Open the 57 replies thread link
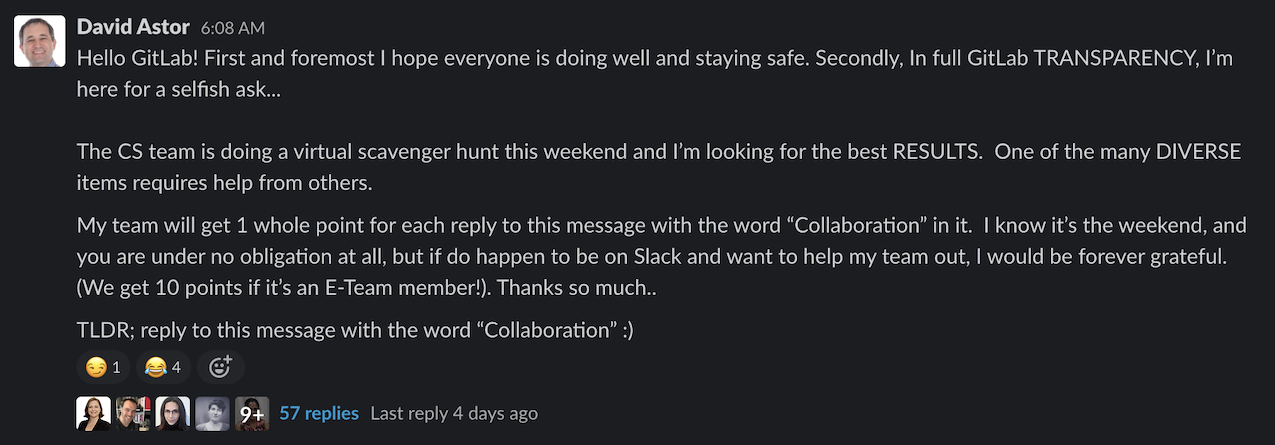This screenshot has height=445, width=1275. tap(319, 413)
